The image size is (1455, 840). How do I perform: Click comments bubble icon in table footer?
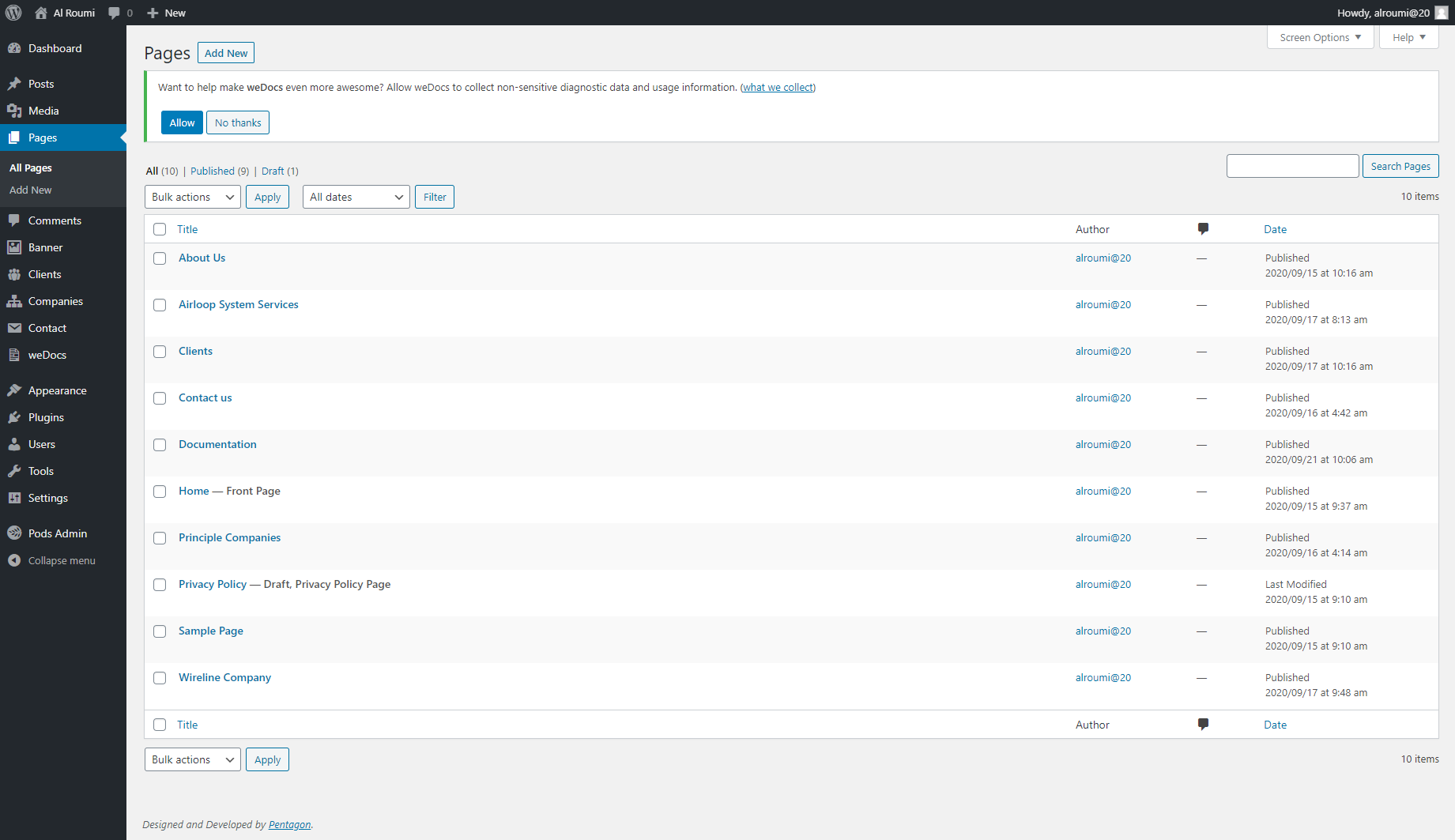point(1203,725)
